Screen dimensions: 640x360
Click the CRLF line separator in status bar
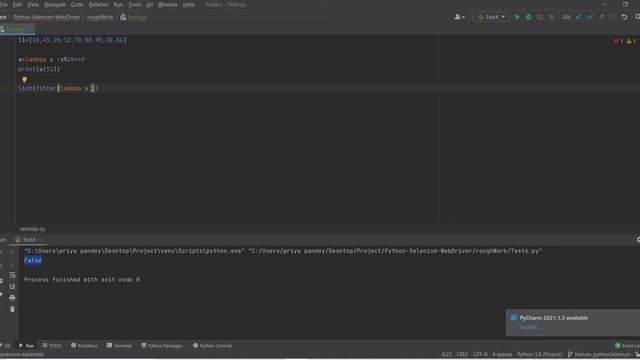(x=462, y=354)
